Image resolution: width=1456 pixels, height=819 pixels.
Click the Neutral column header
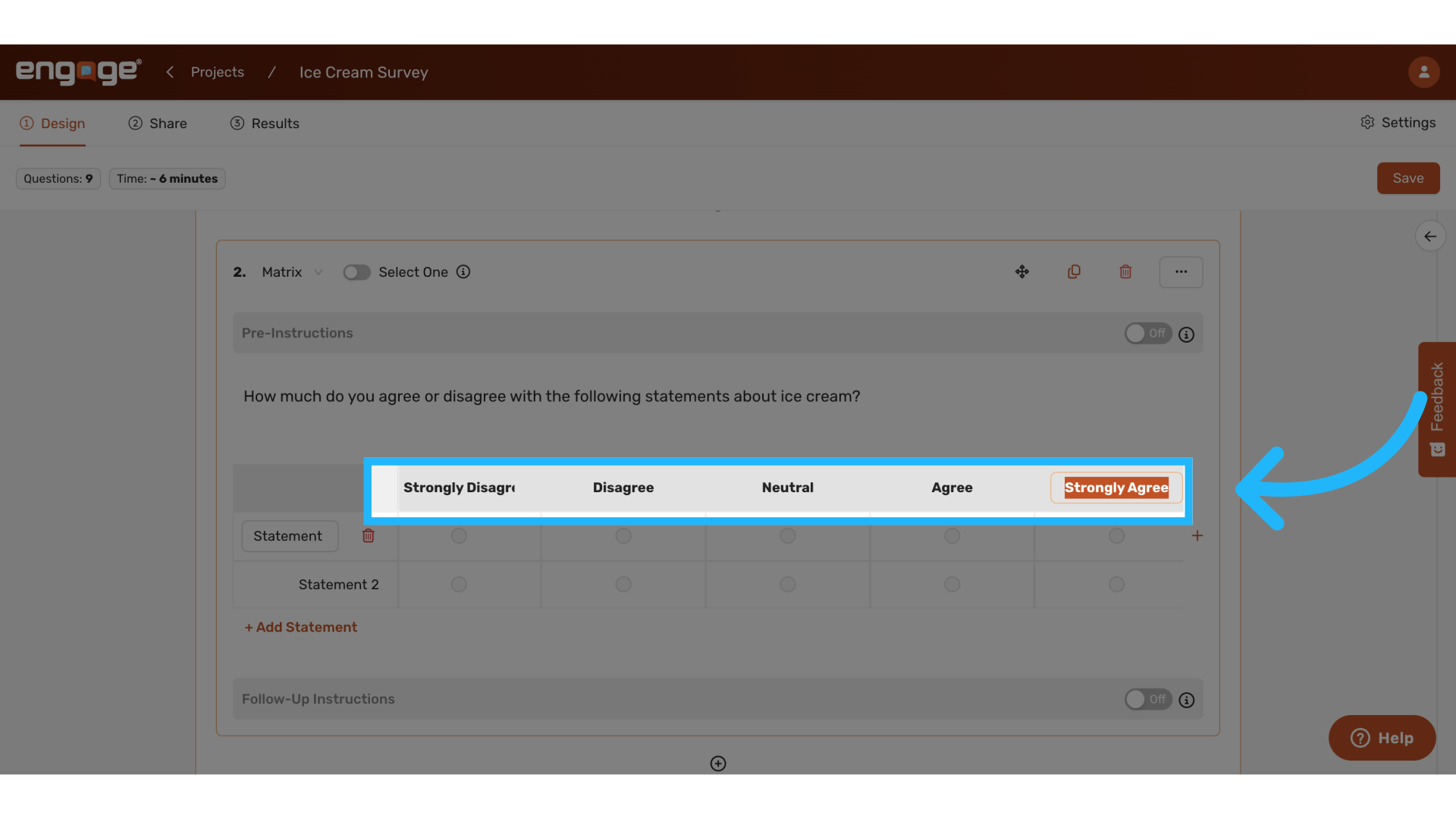tap(788, 488)
